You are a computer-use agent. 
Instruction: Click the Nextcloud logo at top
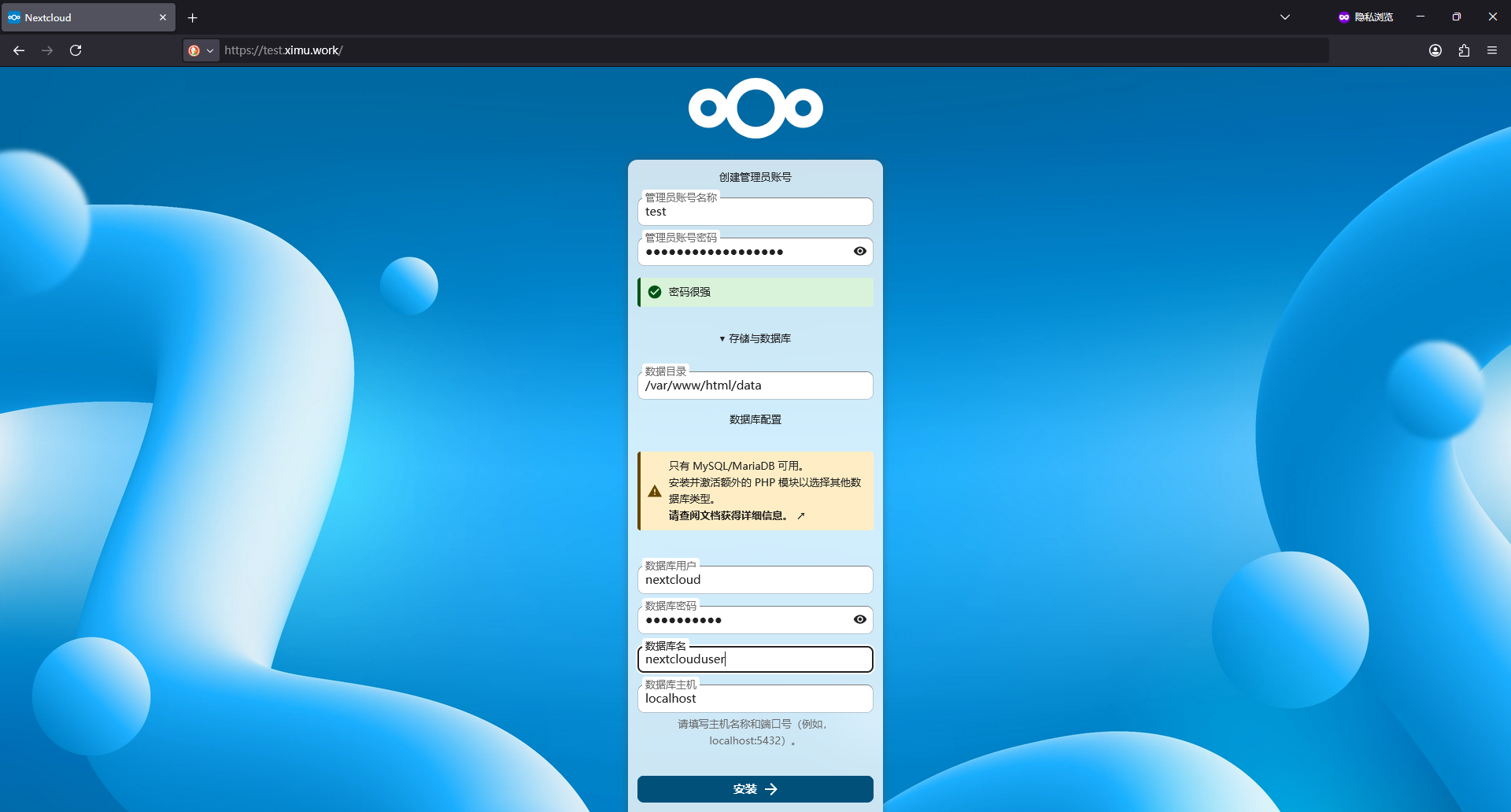tap(755, 109)
